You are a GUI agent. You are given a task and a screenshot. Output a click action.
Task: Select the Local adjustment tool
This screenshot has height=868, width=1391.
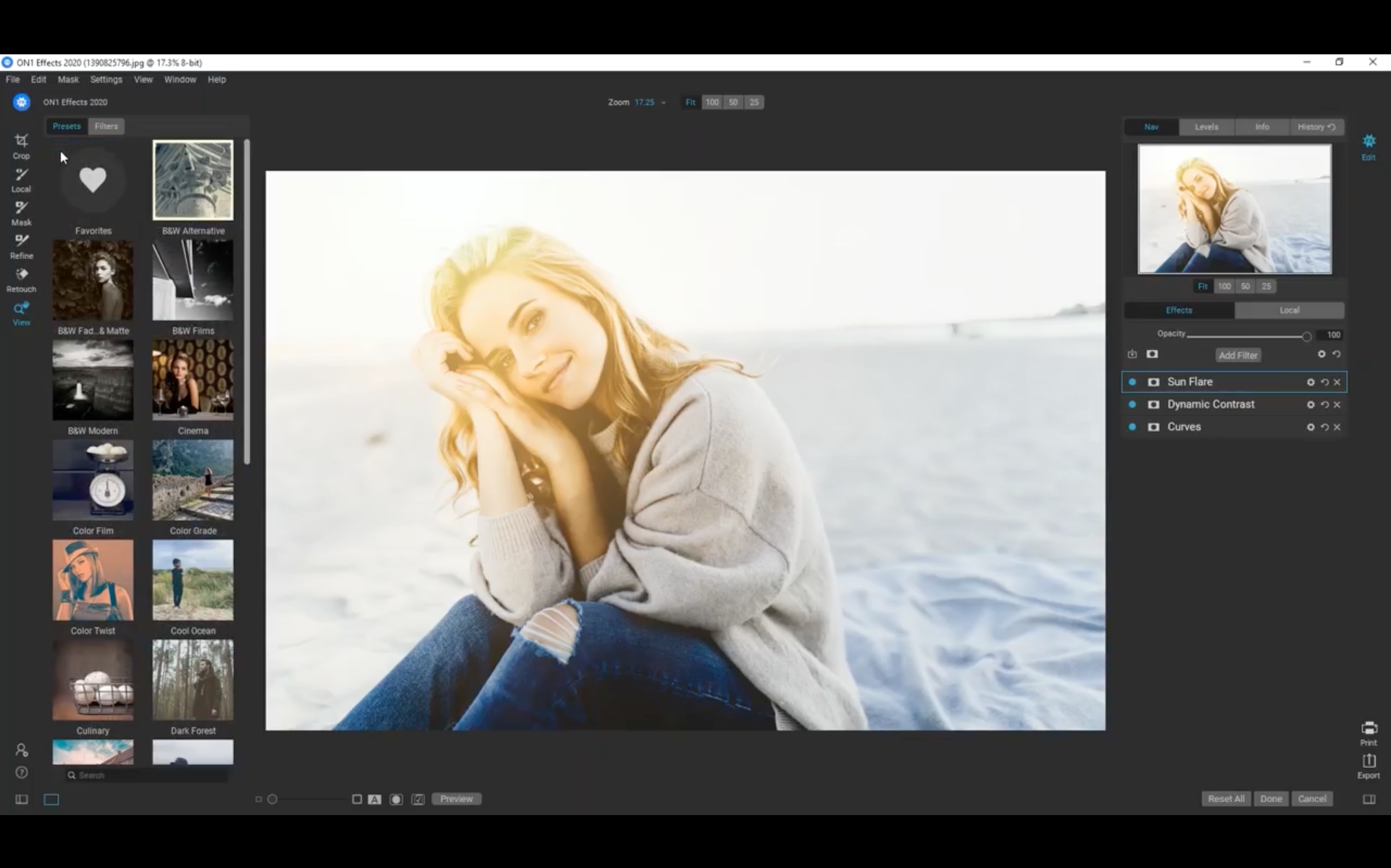pyautogui.click(x=21, y=179)
